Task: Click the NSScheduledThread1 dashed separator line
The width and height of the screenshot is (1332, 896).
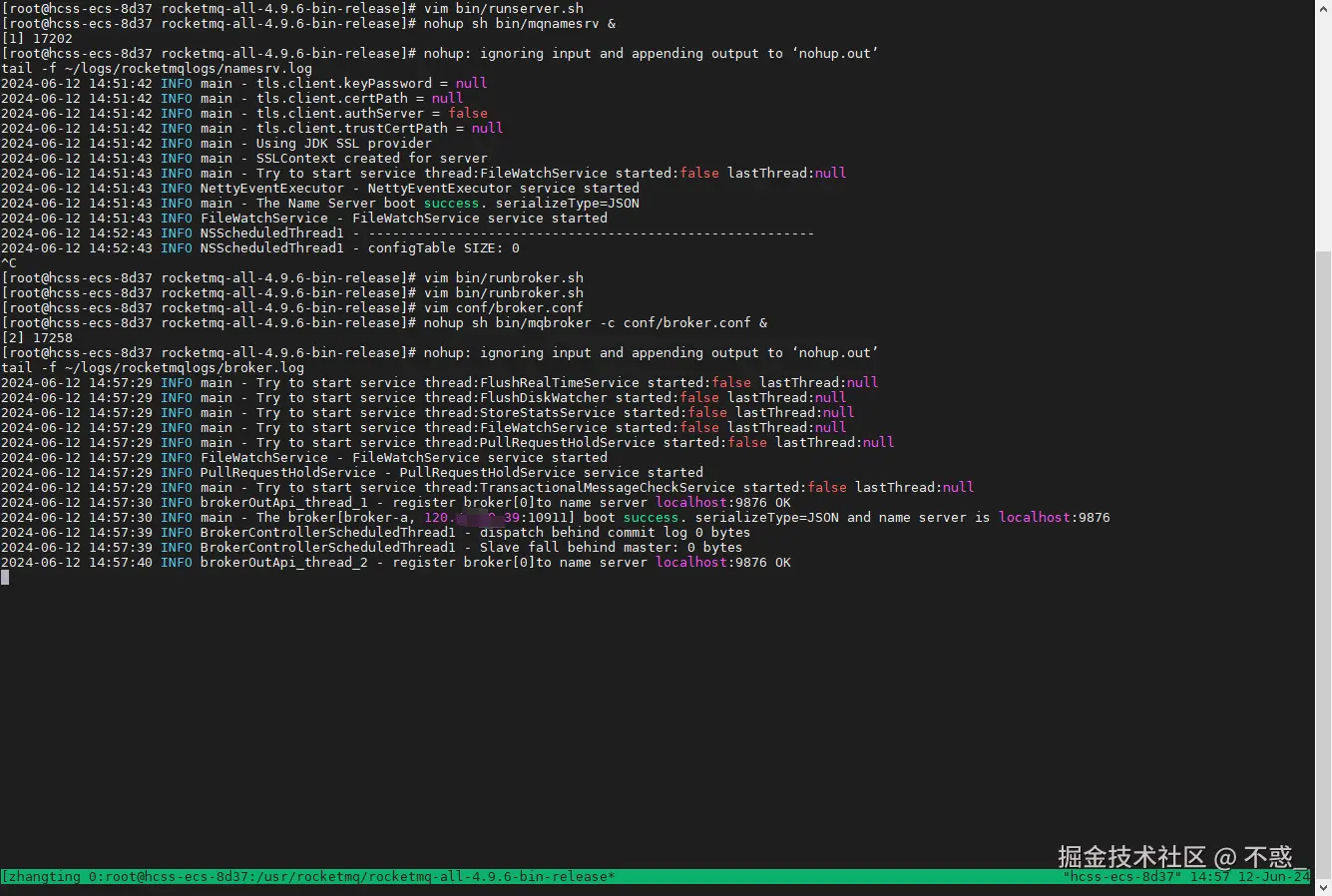Action: (408, 232)
